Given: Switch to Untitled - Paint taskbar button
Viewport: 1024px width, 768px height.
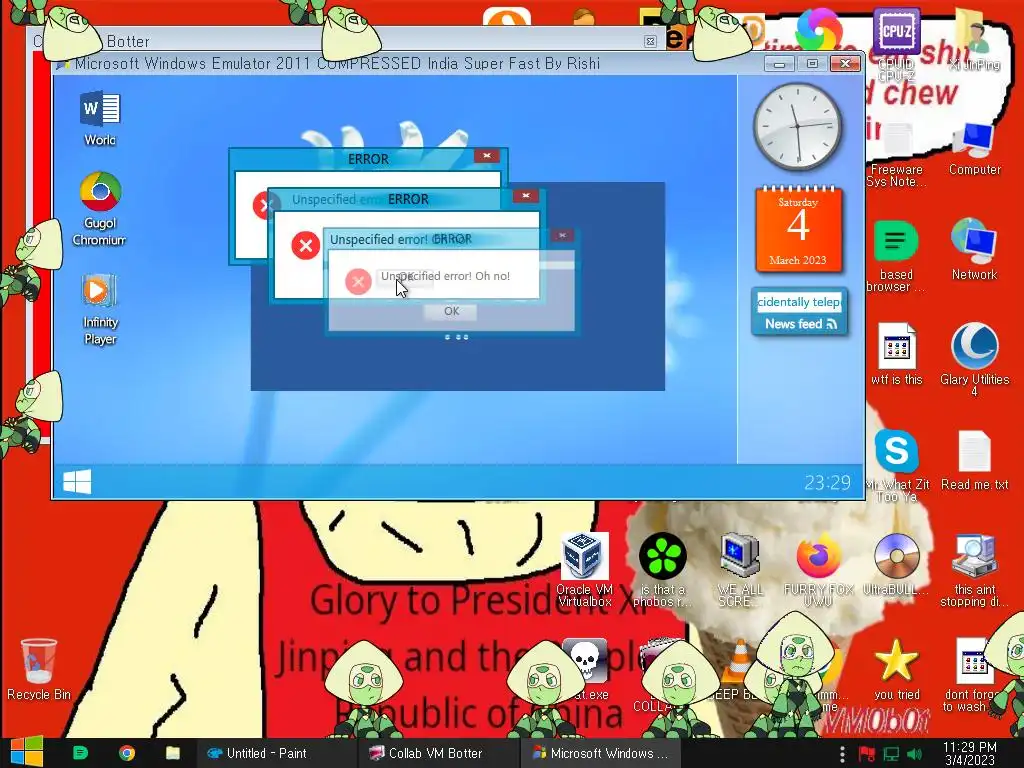Looking at the screenshot, I should click(x=276, y=753).
